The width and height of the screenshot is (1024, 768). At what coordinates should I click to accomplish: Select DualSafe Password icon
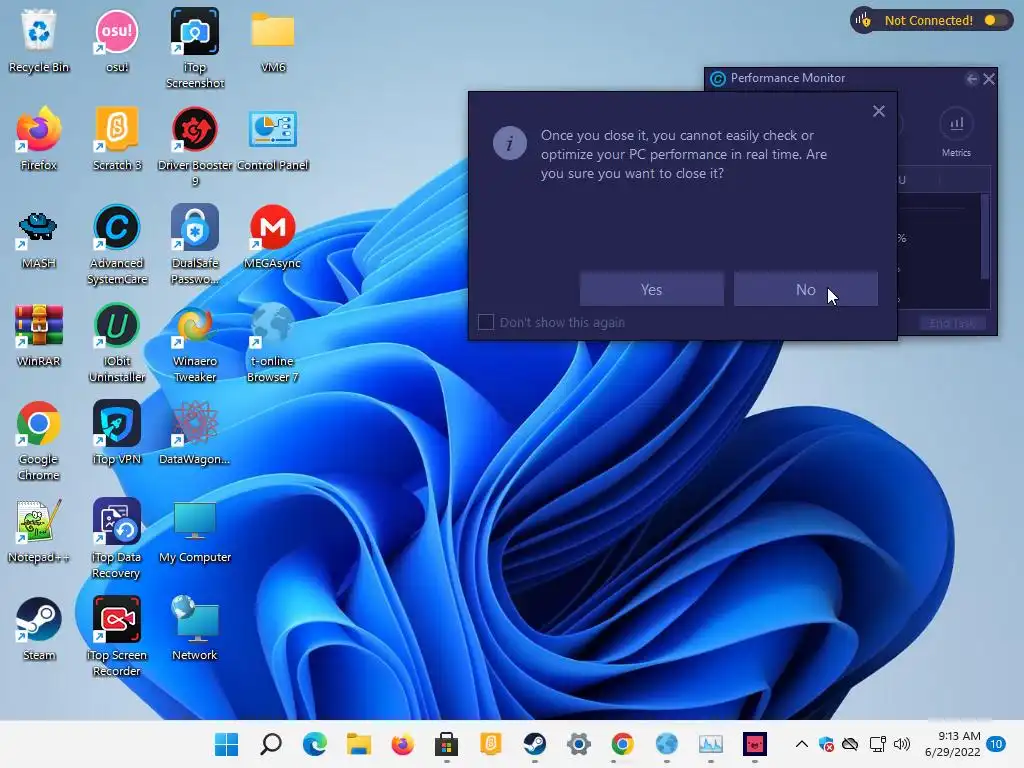pos(195,245)
